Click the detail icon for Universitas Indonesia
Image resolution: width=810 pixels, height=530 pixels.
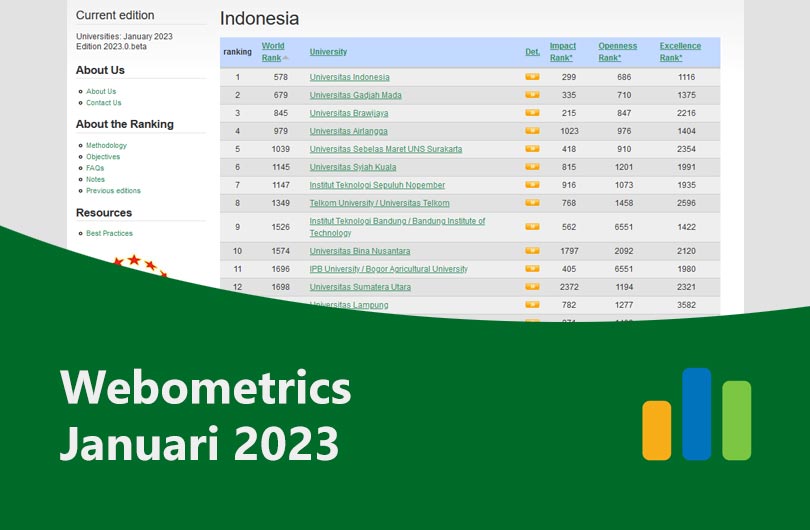(532, 77)
